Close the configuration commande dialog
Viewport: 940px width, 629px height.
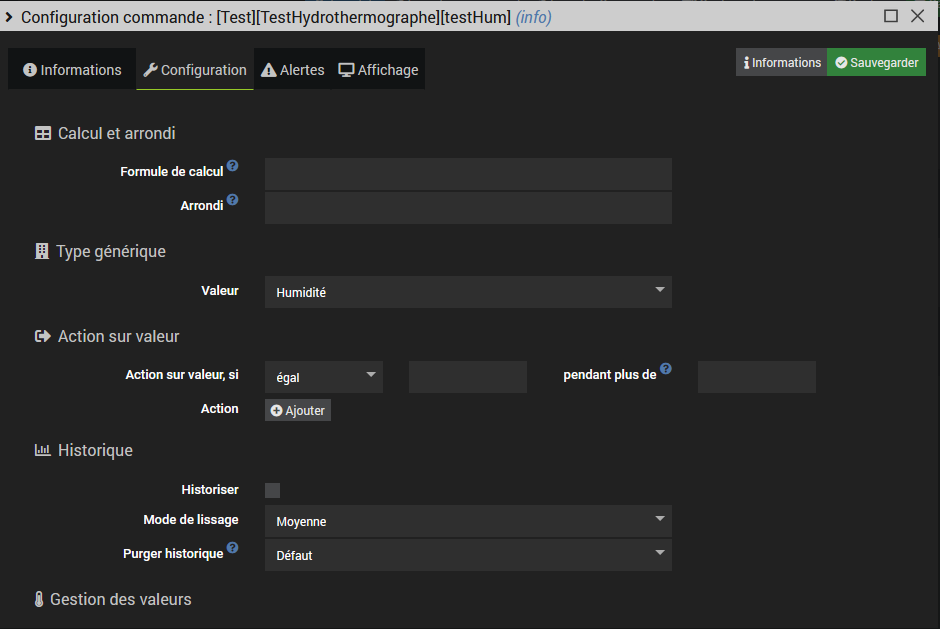917,16
